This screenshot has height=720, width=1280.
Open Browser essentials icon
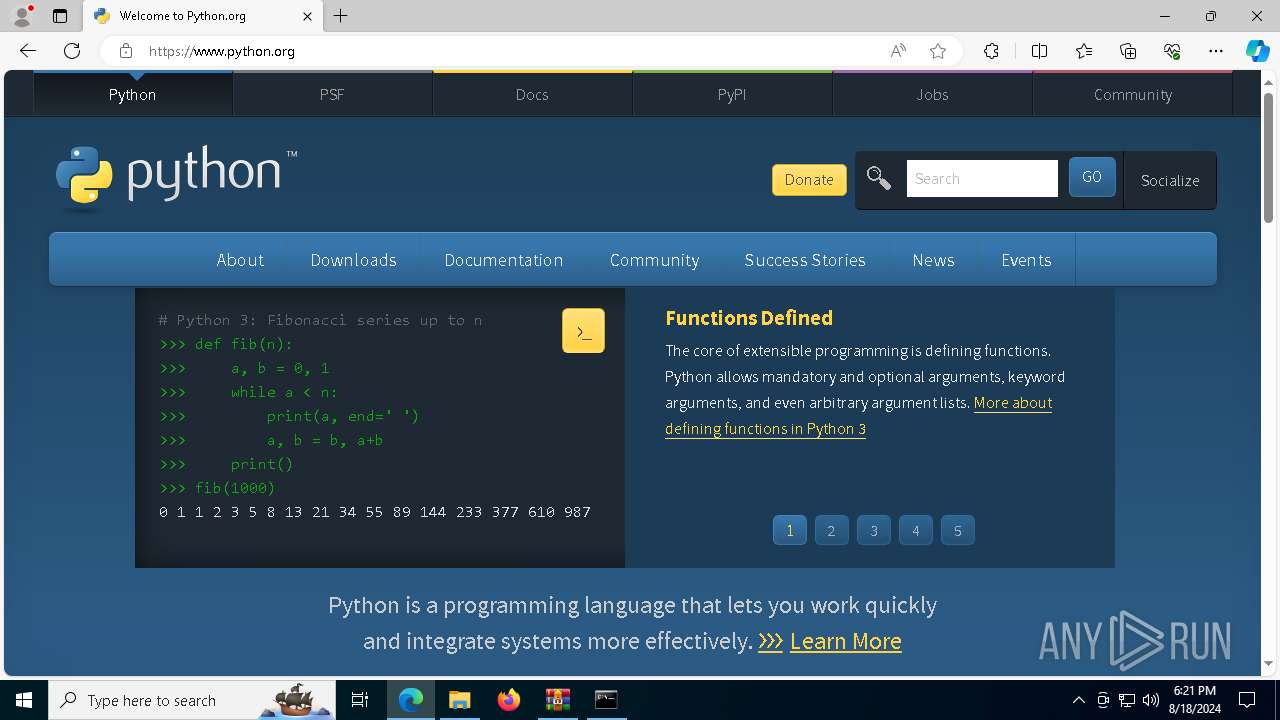click(x=1172, y=51)
